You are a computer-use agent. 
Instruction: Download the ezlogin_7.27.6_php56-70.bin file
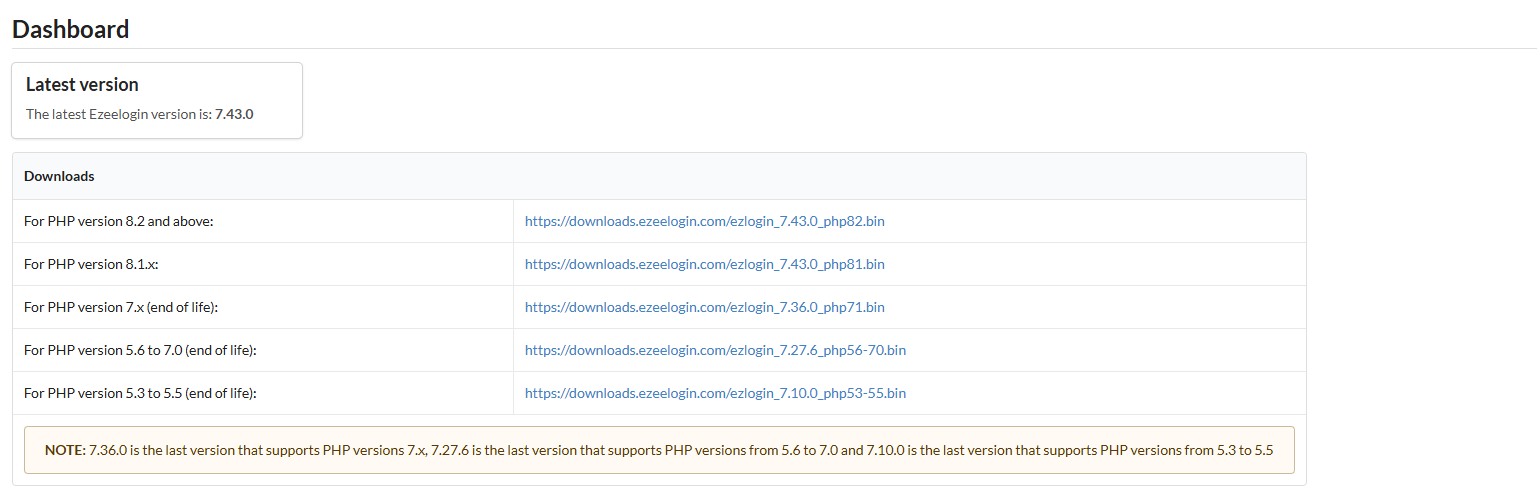[715, 350]
